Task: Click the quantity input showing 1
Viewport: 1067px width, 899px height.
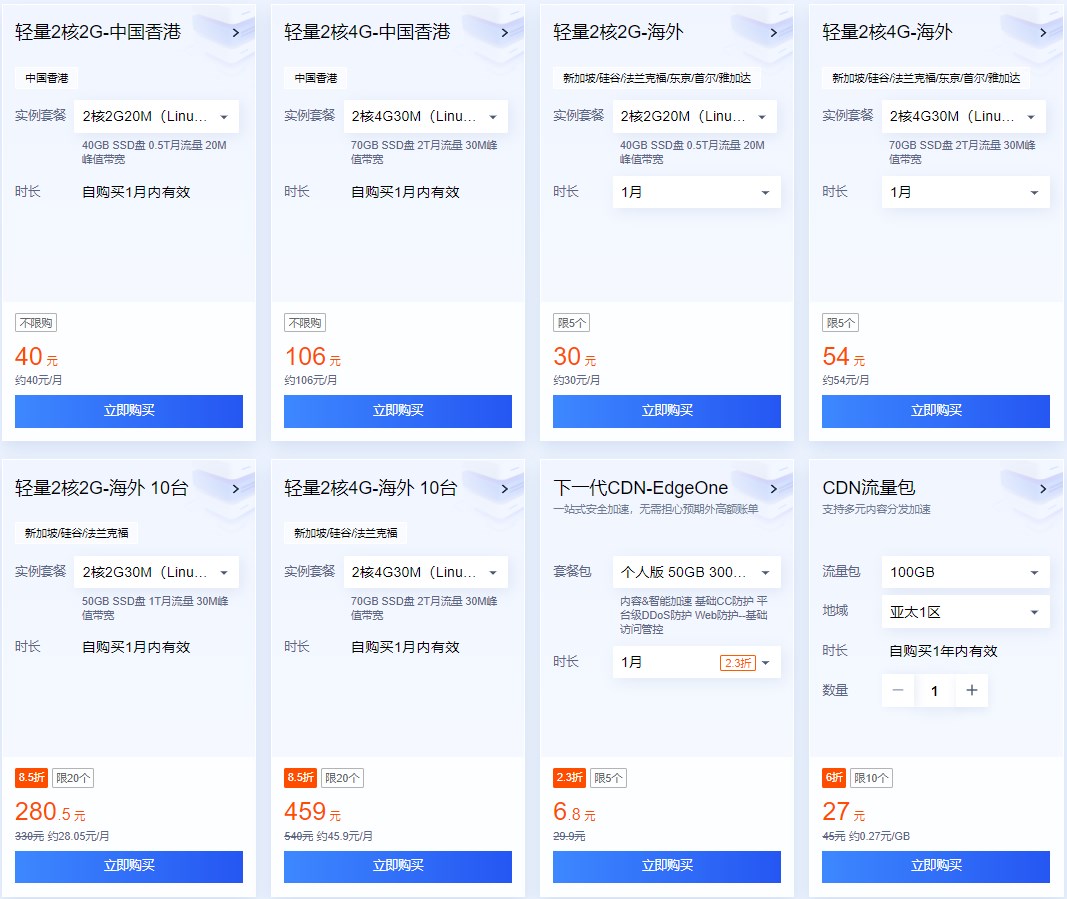Action: (934, 690)
